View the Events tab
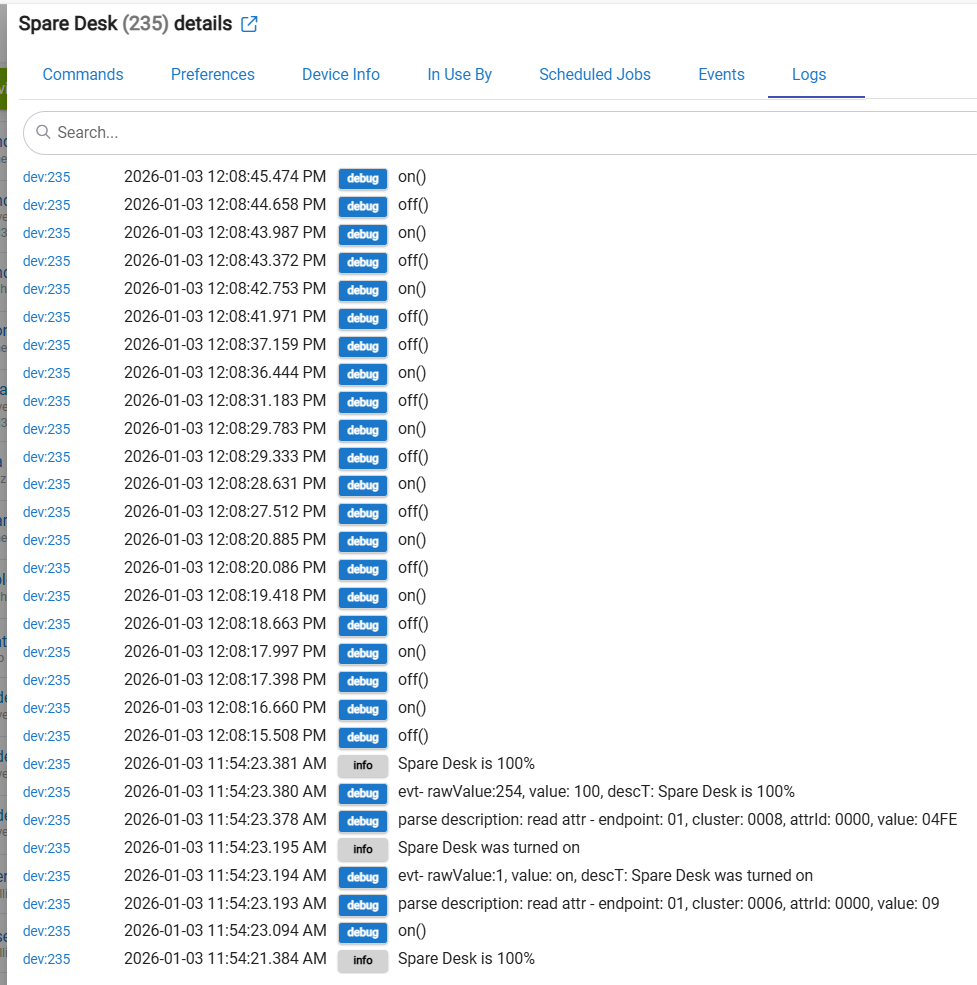Image resolution: width=977 pixels, height=985 pixels. pyautogui.click(x=721, y=74)
